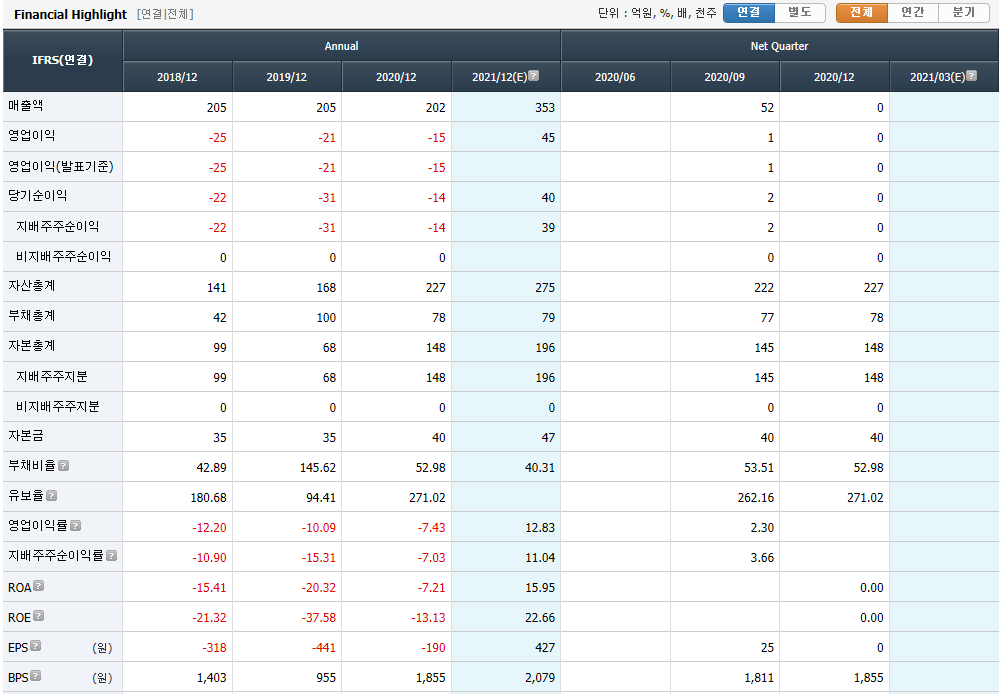Click the 262.16 reserve ratio value
Viewport: 1000px width, 694px height.
756,498
